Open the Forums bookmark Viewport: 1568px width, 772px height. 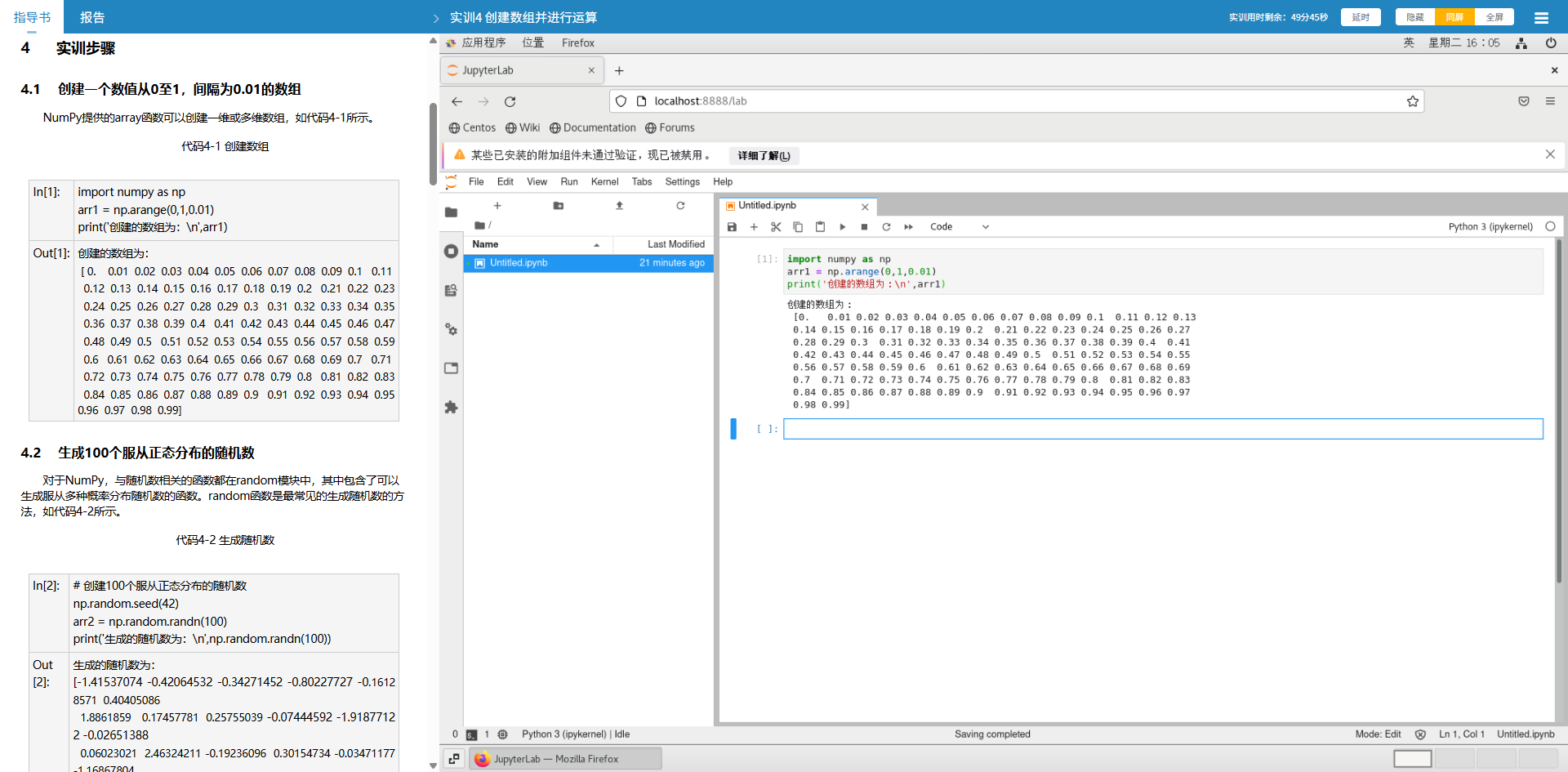pyautogui.click(x=670, y=128)
